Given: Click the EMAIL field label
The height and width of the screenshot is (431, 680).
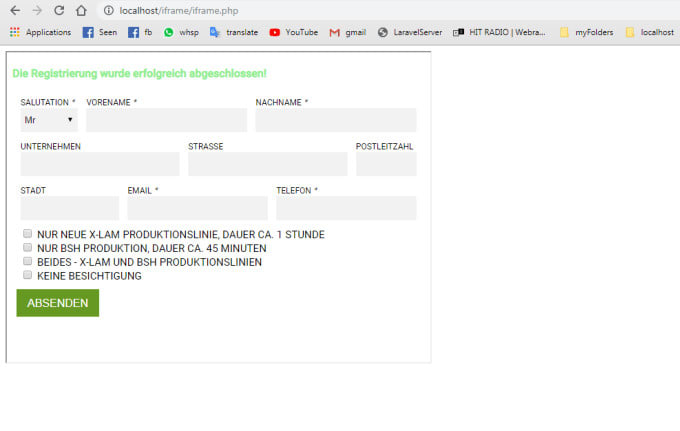Looking at the screenshot, I should [x=143, y=190].
